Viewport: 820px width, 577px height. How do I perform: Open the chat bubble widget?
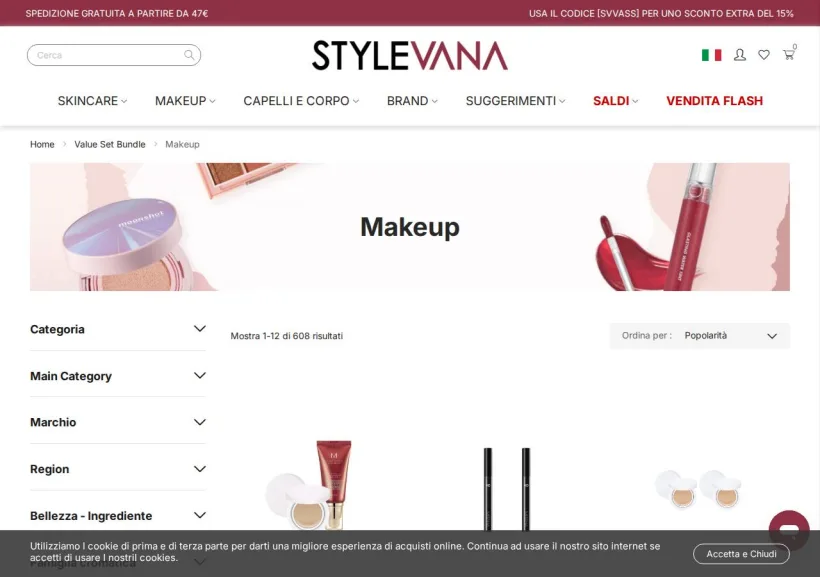pos(789,530)
